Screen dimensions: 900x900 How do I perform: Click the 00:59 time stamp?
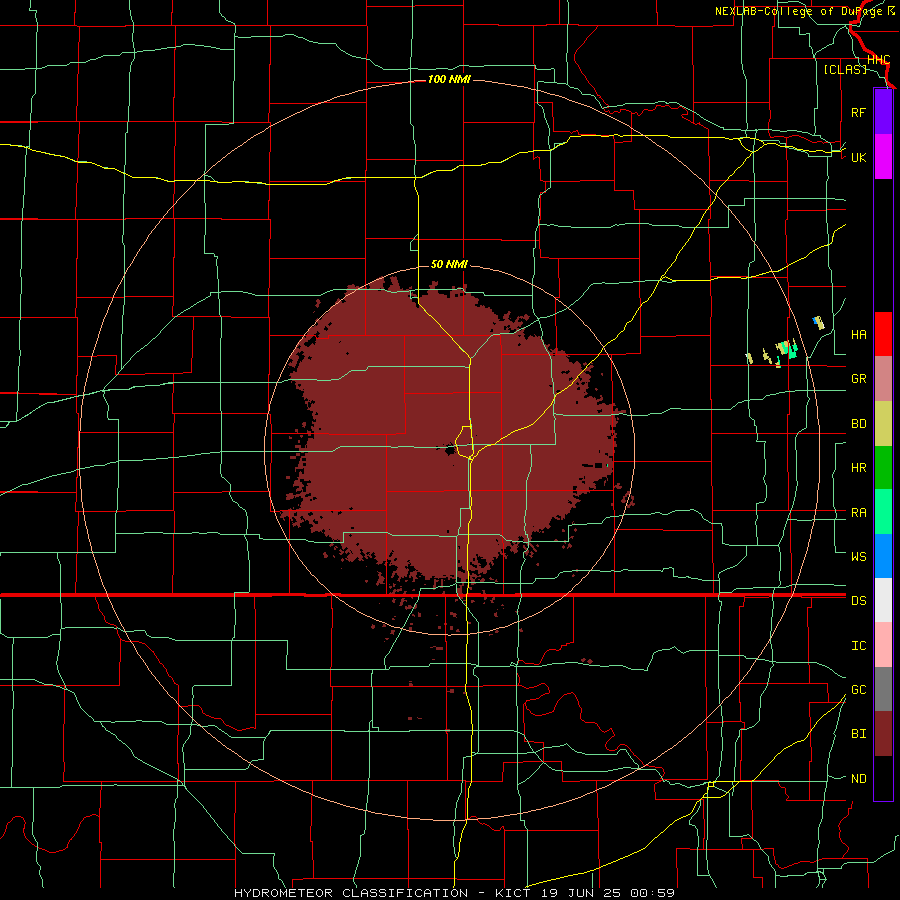pyautogui.click(x=652, y=893)
